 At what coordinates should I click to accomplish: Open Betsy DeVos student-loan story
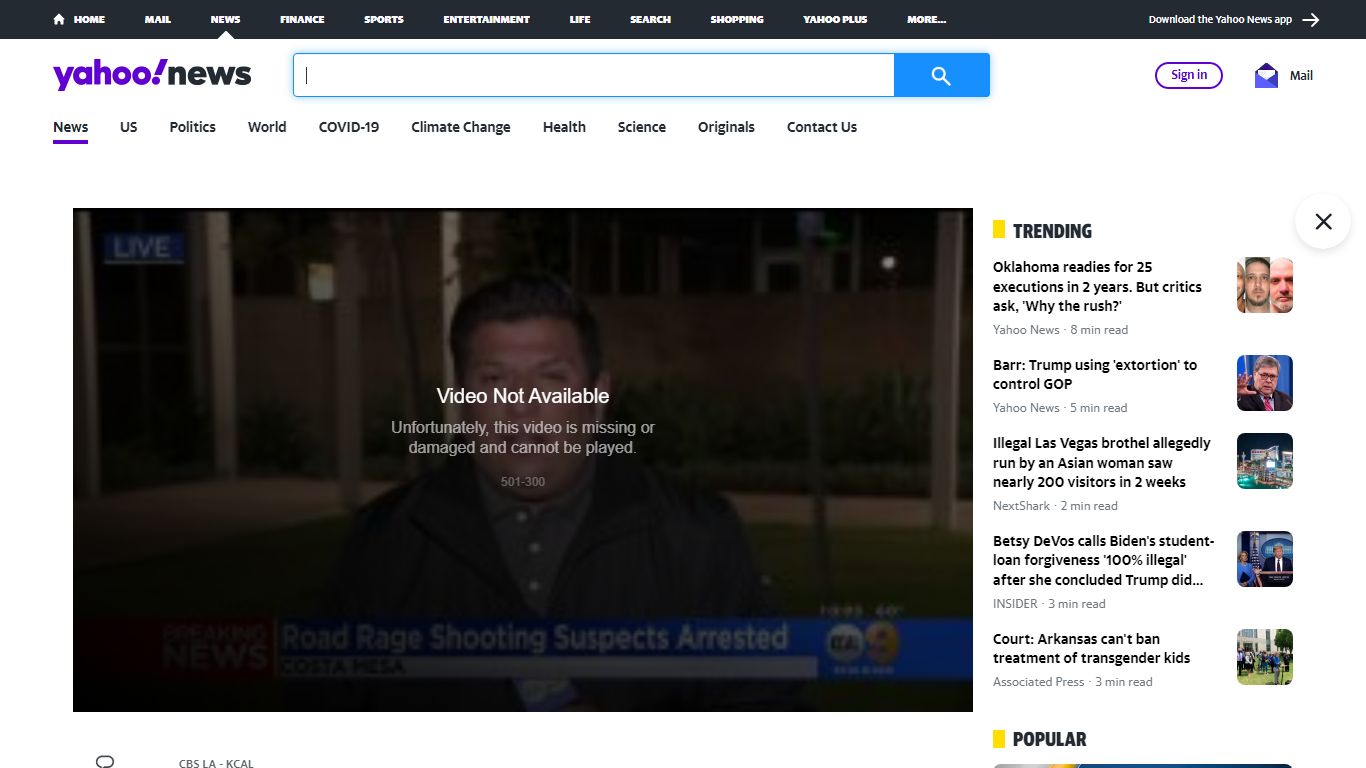point(1104,561)
